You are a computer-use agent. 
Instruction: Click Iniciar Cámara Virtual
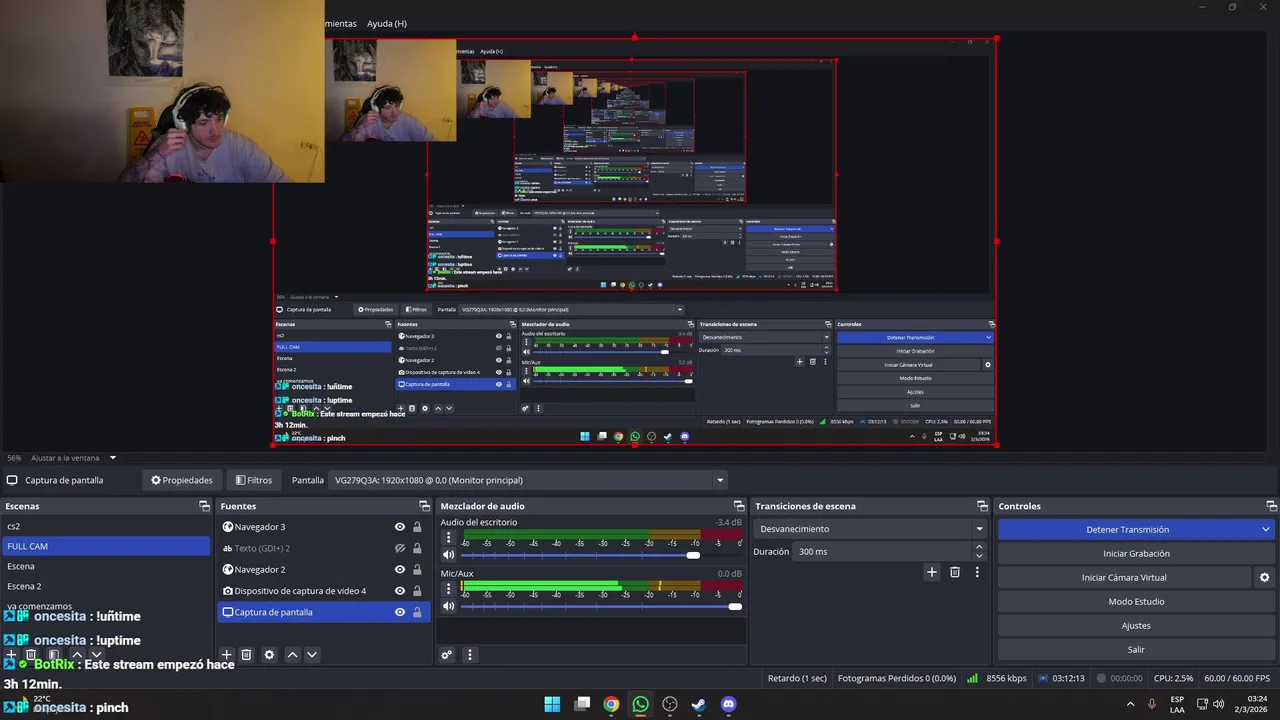(1124, 578)
